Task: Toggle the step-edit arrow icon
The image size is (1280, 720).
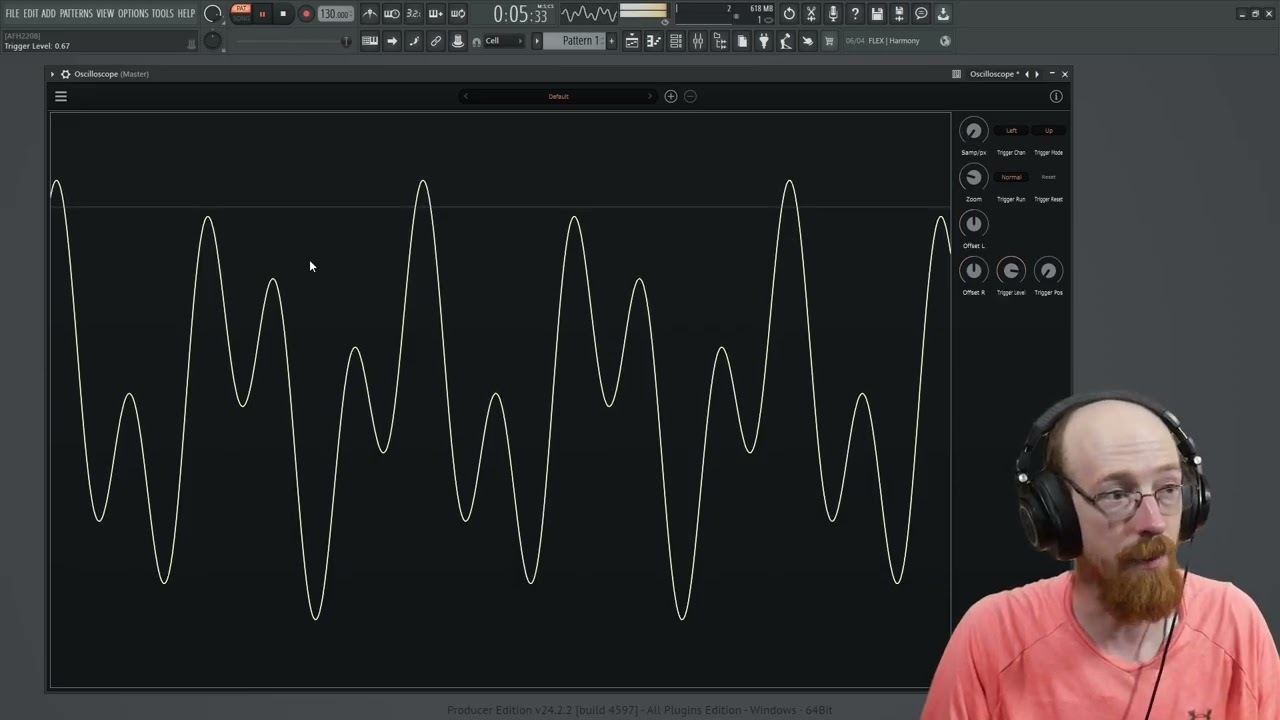Action: (x=392, y=41)
